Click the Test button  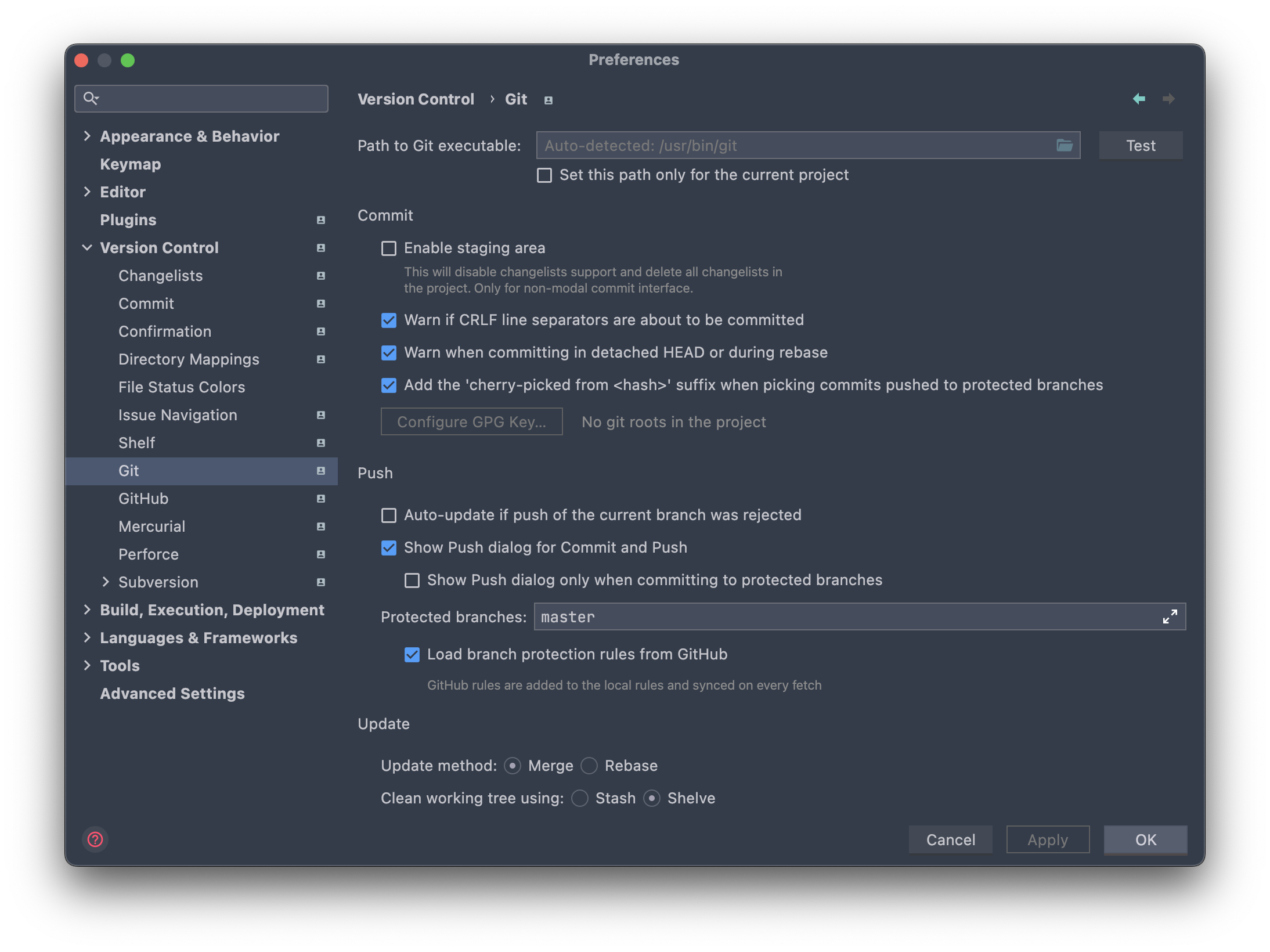click(1140, 146)
